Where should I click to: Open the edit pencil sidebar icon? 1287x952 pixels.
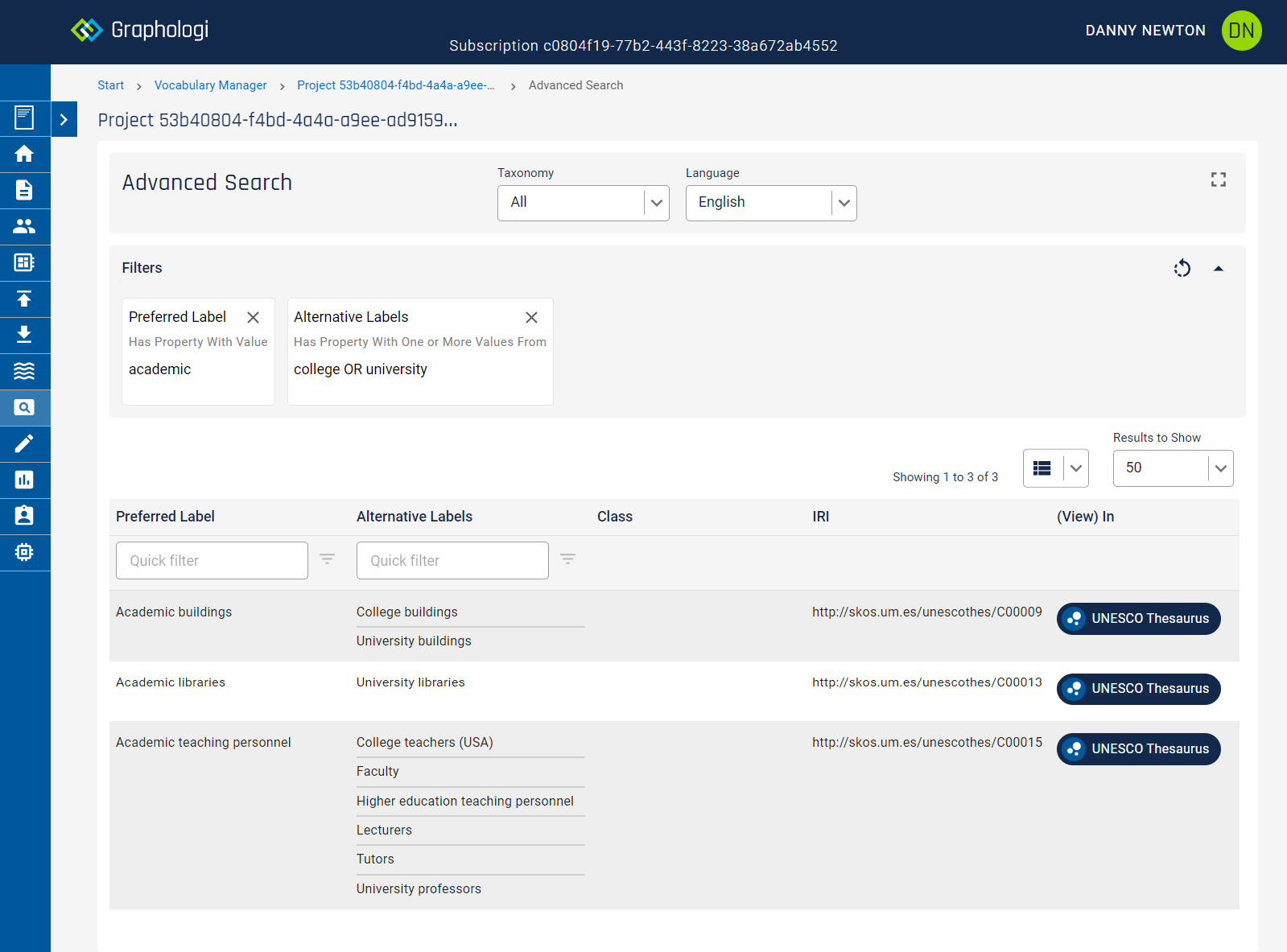(x=24, y=443)
